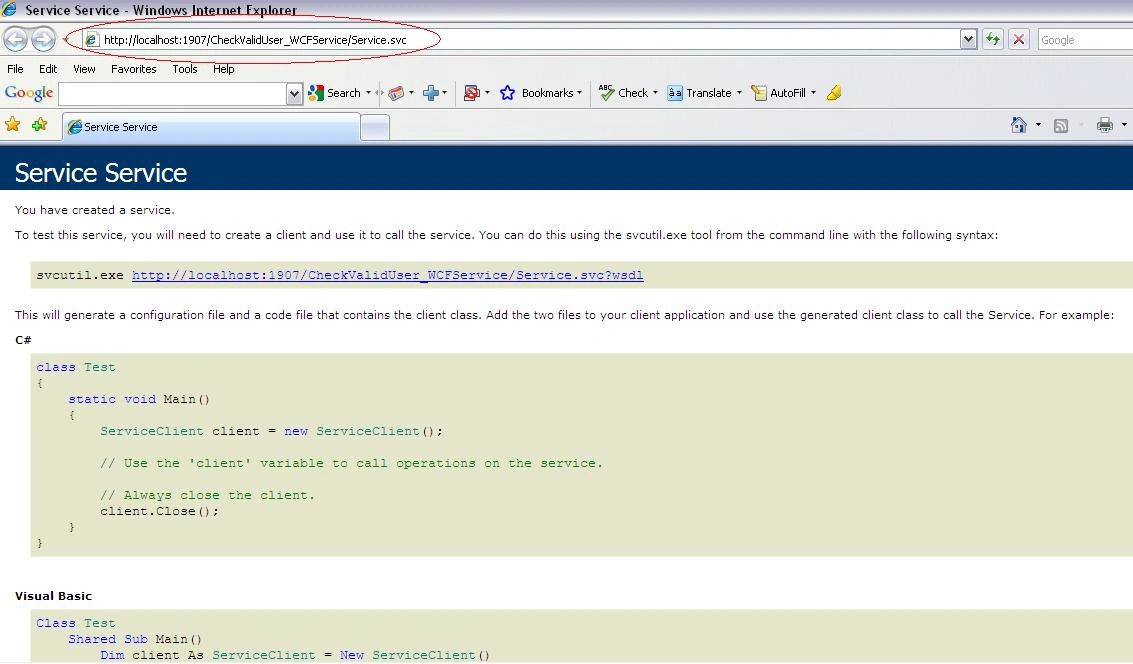
Task: Open the Tools menu
Action: pyautogui.click(x=184, y=69)
